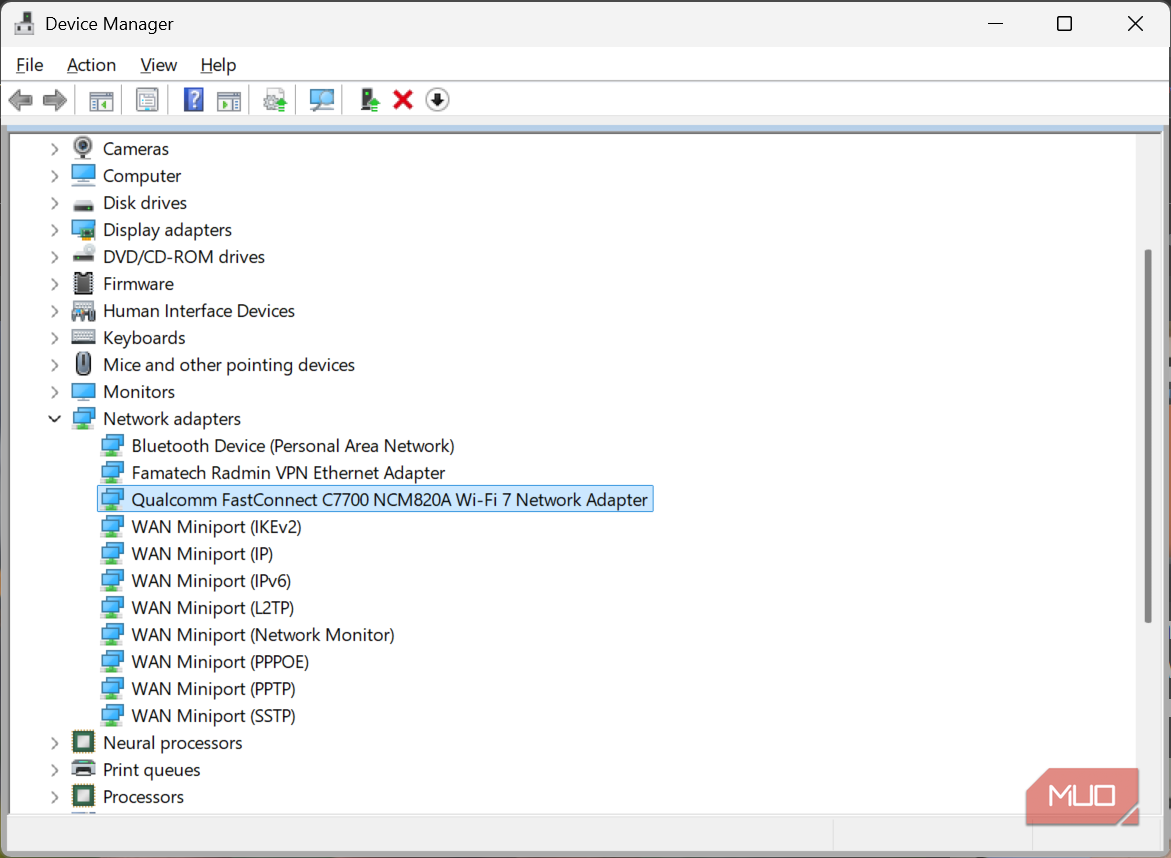Click the Keyboards icon
The image size is (1171, 858).
pos(83,337)
